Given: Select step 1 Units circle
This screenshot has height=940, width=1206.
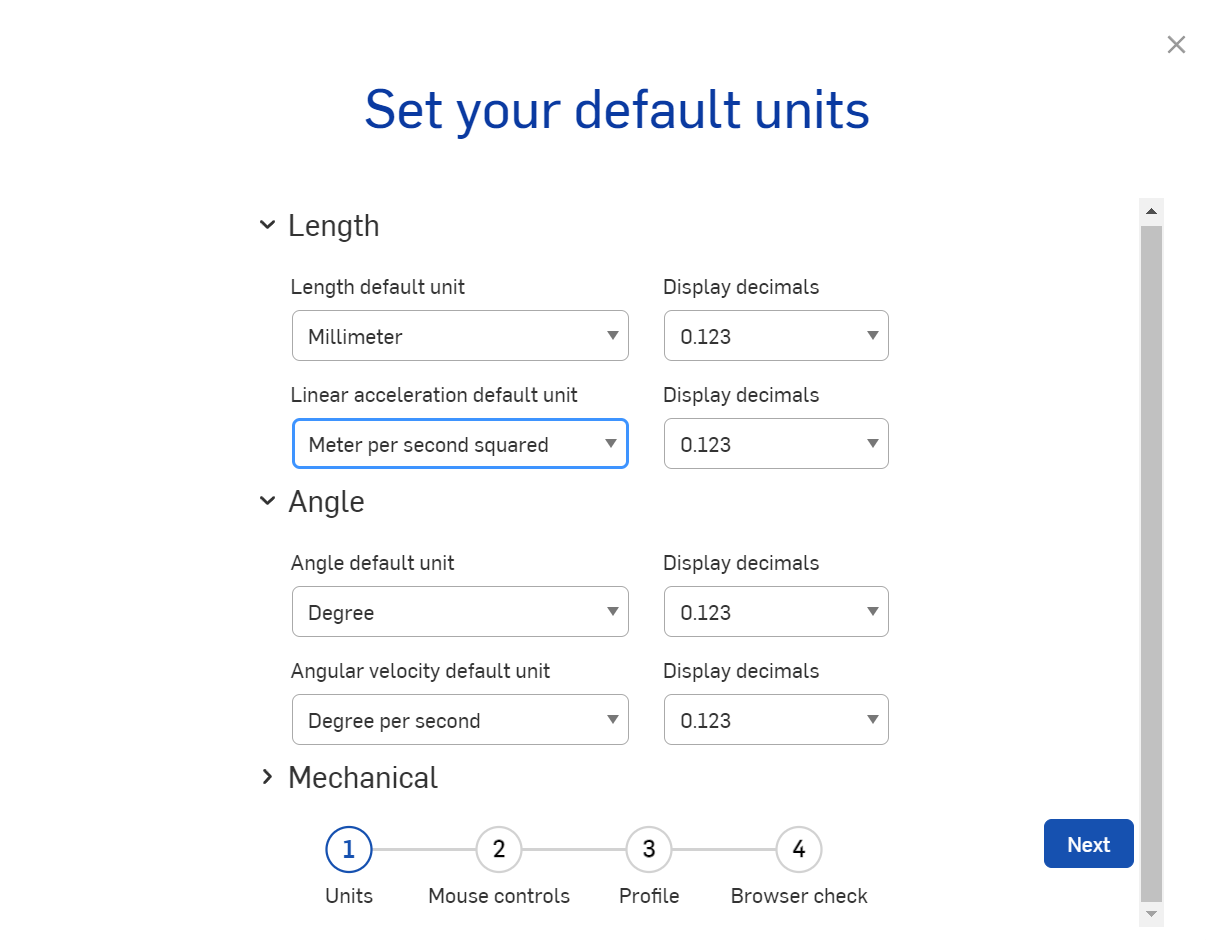Looking at the screenshot, I should 349,850.
